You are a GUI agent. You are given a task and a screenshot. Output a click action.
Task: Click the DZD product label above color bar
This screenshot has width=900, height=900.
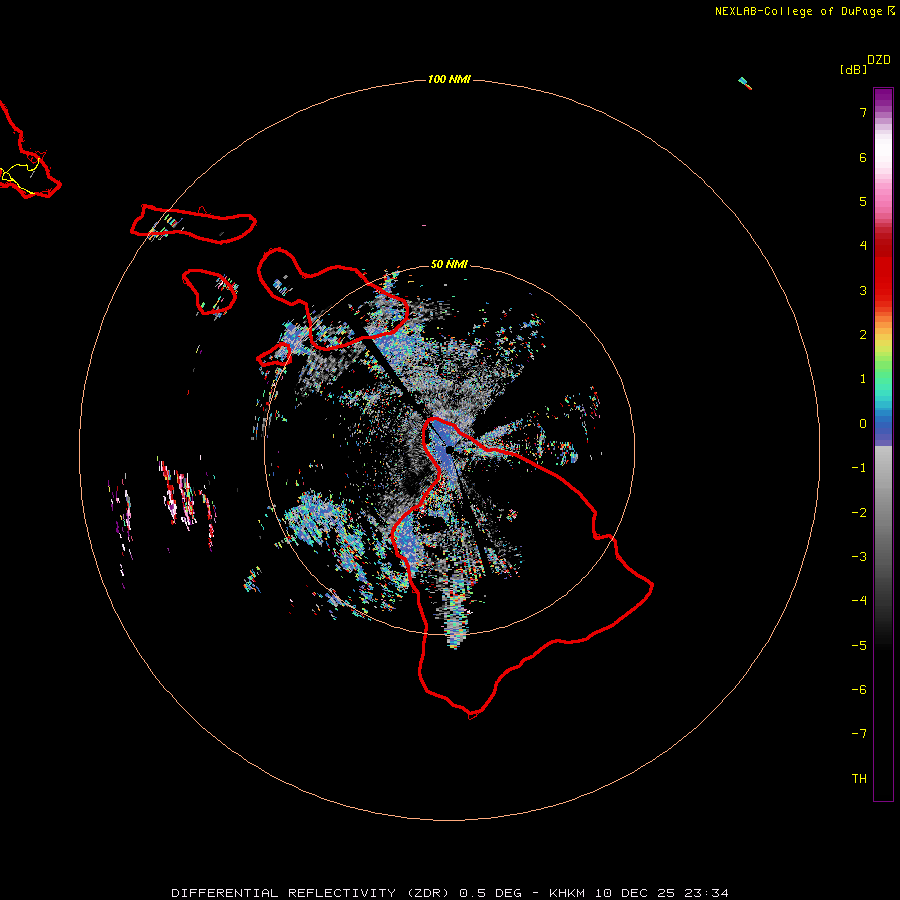879,60
